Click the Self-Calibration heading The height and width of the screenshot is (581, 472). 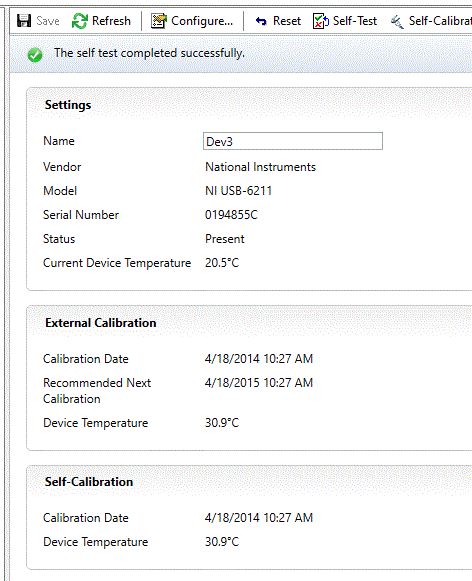89,482
